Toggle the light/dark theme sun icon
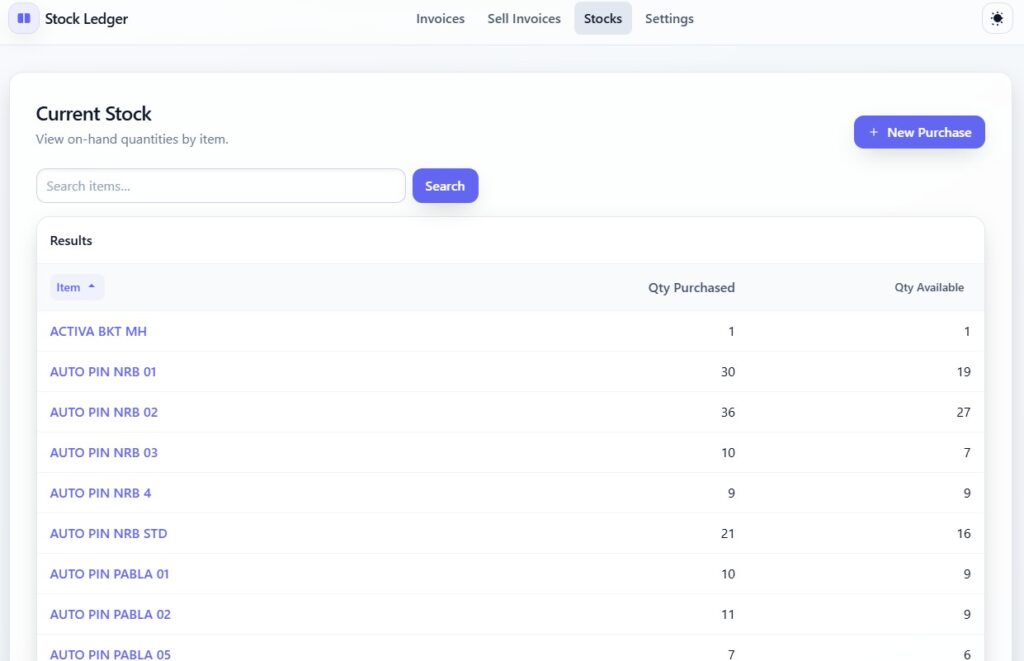Viewport: 1024px width, 661px height. pos(997,19)
